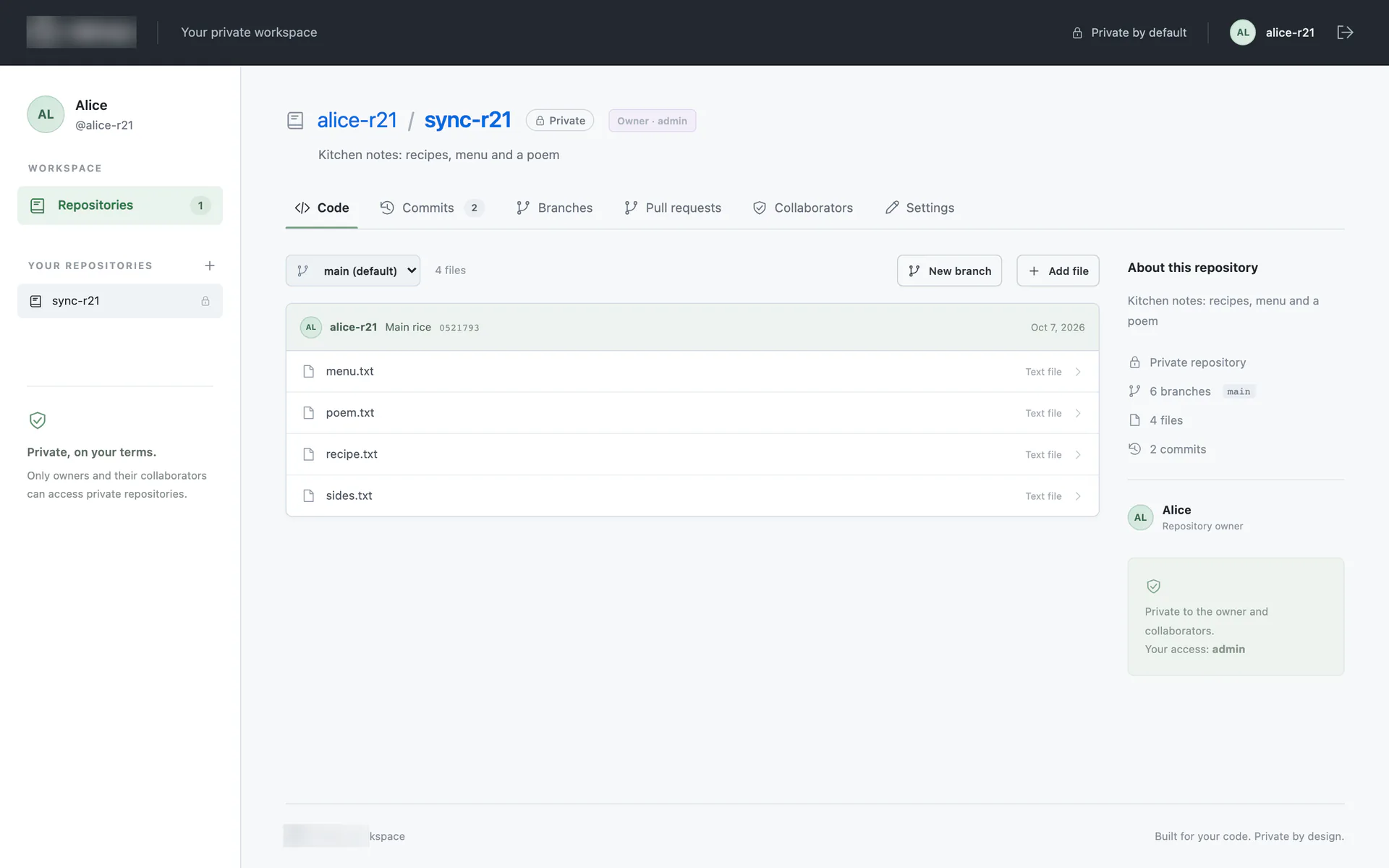The height and width of the screenshot is (868, 1389).
Task: Click the lock icon next to Private by default
Action: [x=1077, y=33]
